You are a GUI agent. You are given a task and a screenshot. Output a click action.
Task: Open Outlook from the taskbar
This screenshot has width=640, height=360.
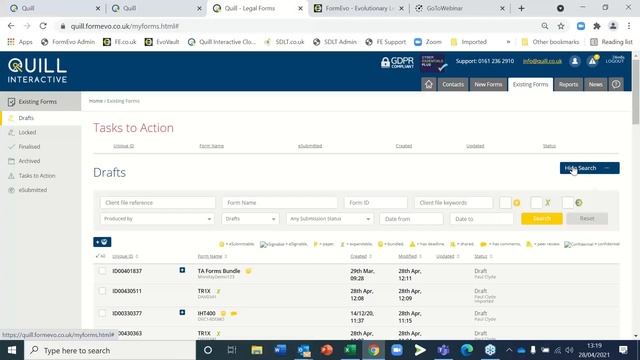(304, 350)
